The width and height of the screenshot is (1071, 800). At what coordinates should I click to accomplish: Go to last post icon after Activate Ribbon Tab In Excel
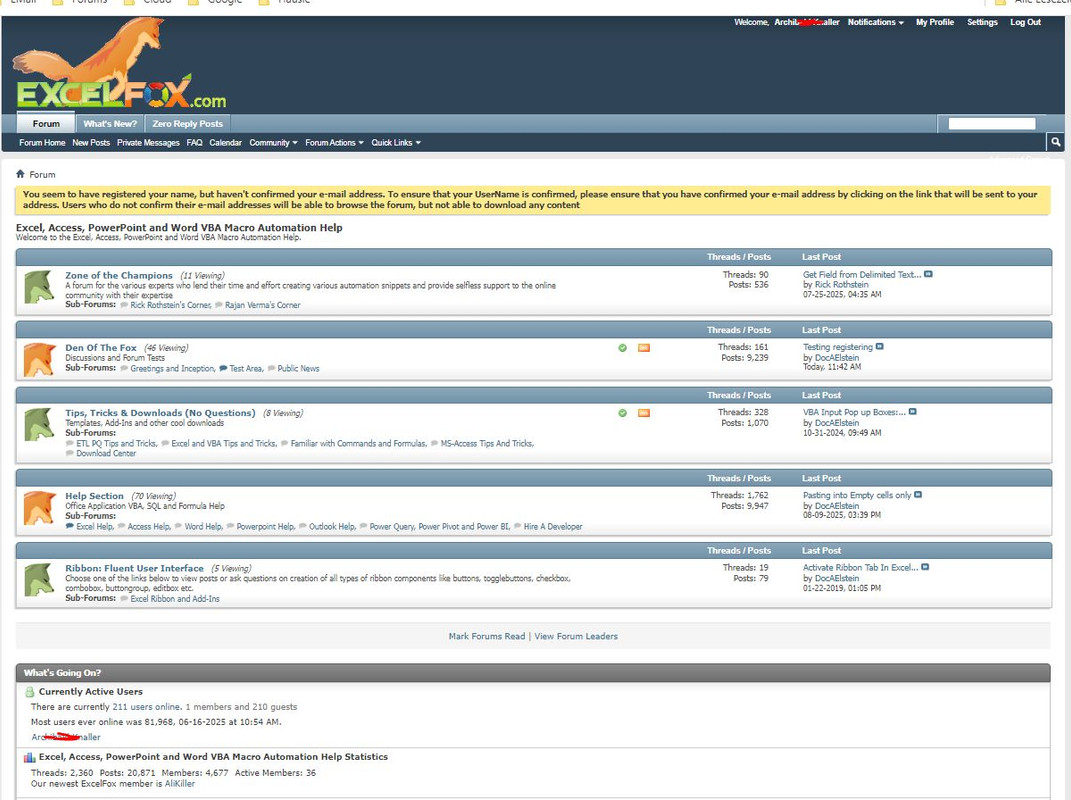925,567
